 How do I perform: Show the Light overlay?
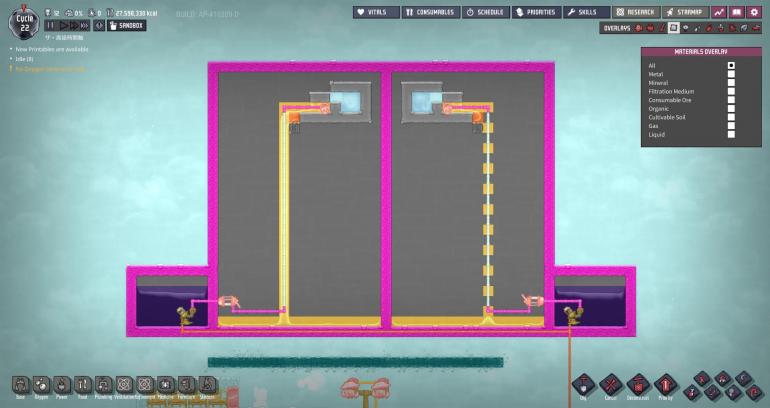pos(686,28)
